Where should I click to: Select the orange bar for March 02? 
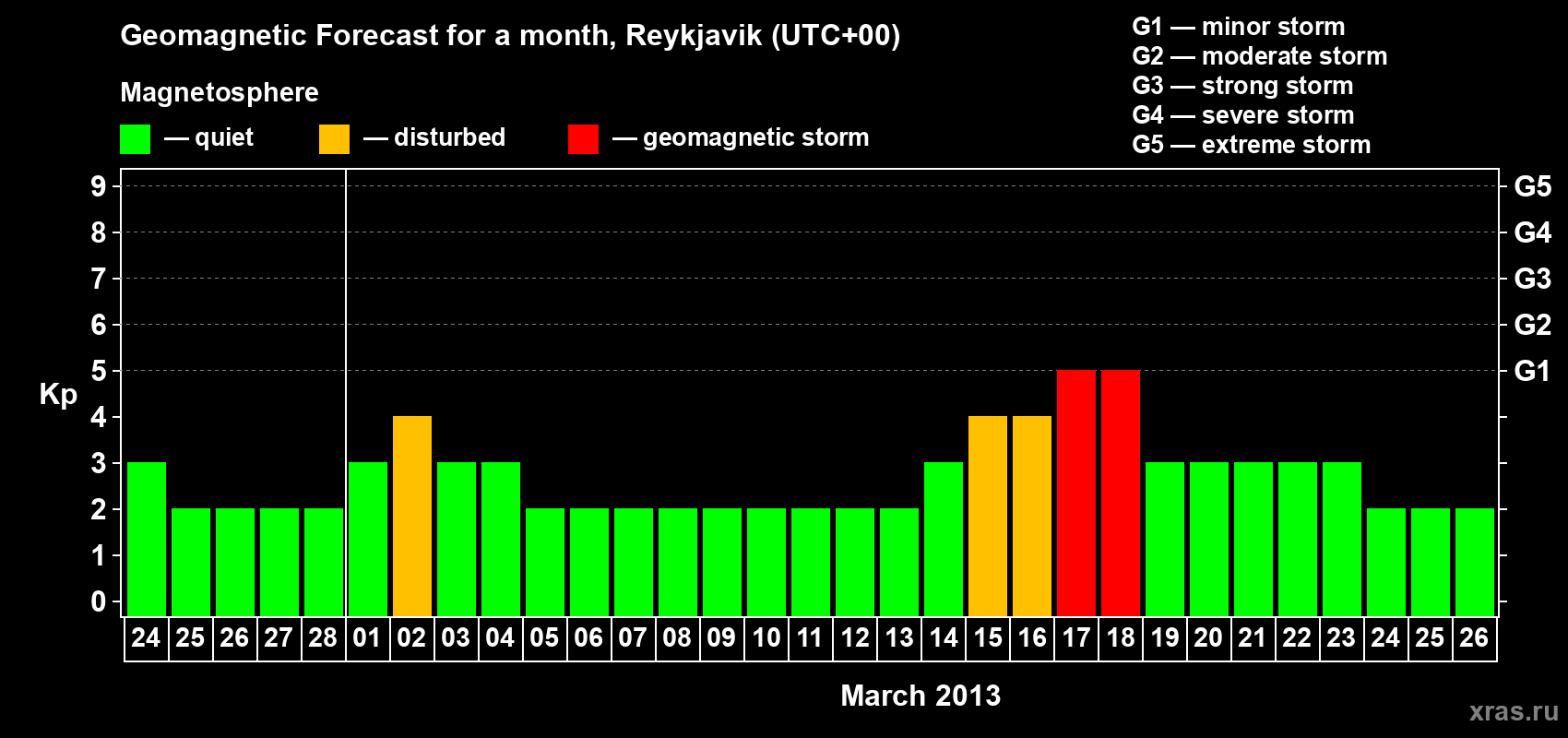tap(412, 516)
